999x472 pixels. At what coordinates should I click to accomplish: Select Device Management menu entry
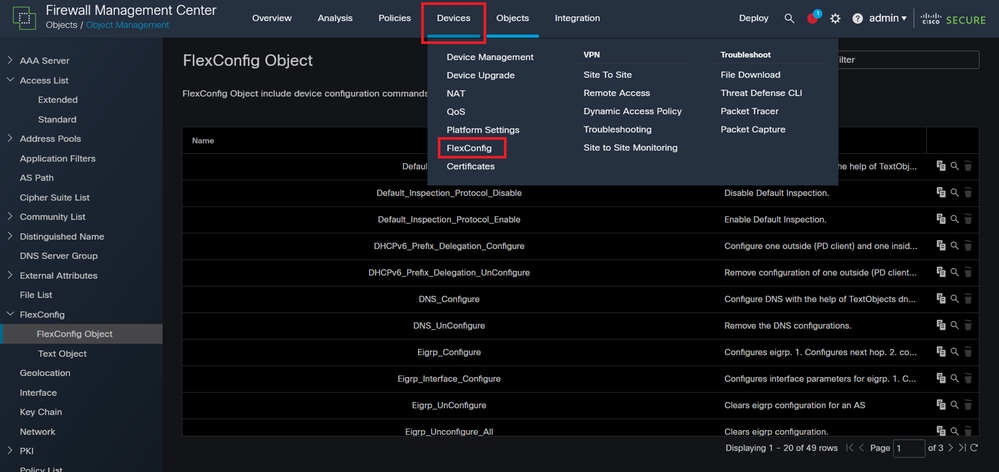[x=490, y=57]
